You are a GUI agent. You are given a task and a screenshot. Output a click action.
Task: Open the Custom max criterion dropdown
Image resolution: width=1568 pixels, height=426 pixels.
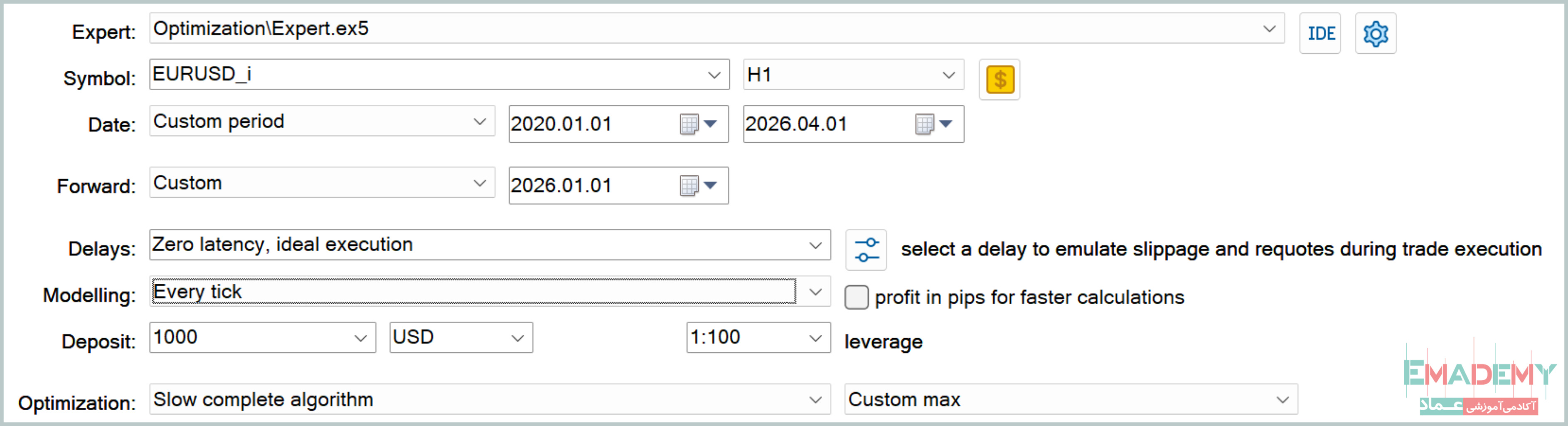[1071, 400]
